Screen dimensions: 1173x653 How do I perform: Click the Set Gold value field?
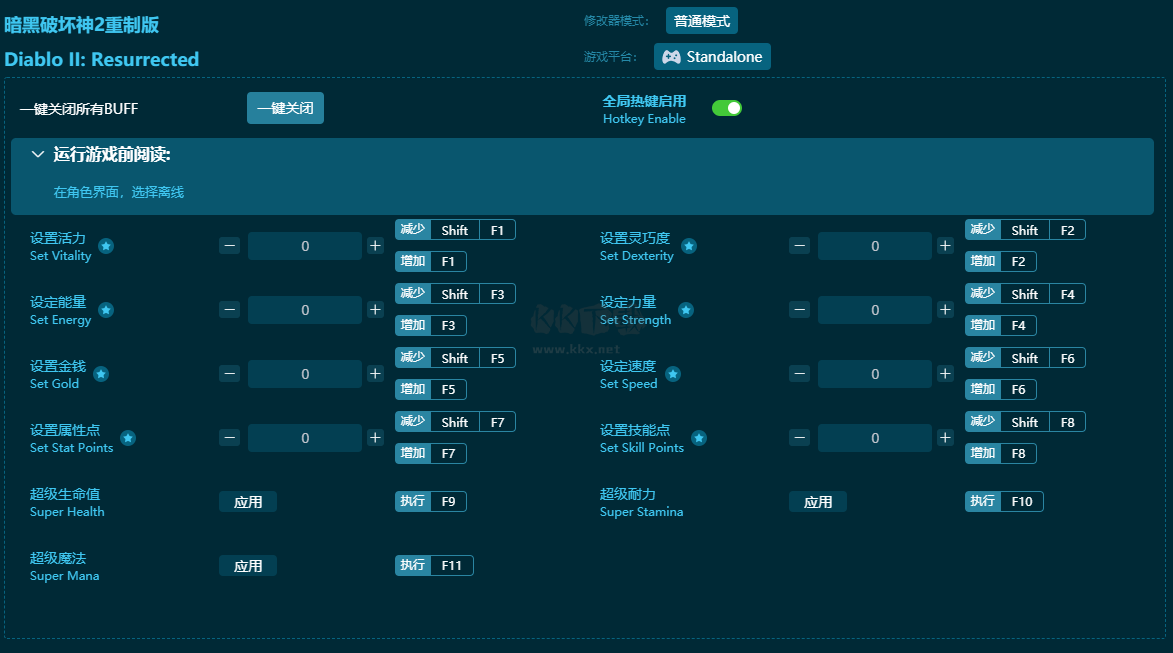pyautogui.click(x=304, y=374)
